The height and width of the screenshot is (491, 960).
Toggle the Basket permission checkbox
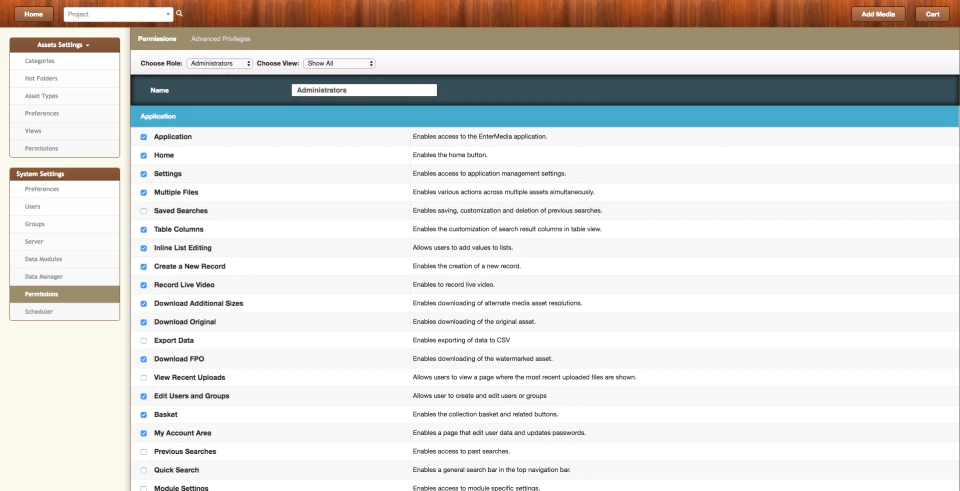pyautogui.click(x=144, y=415)
